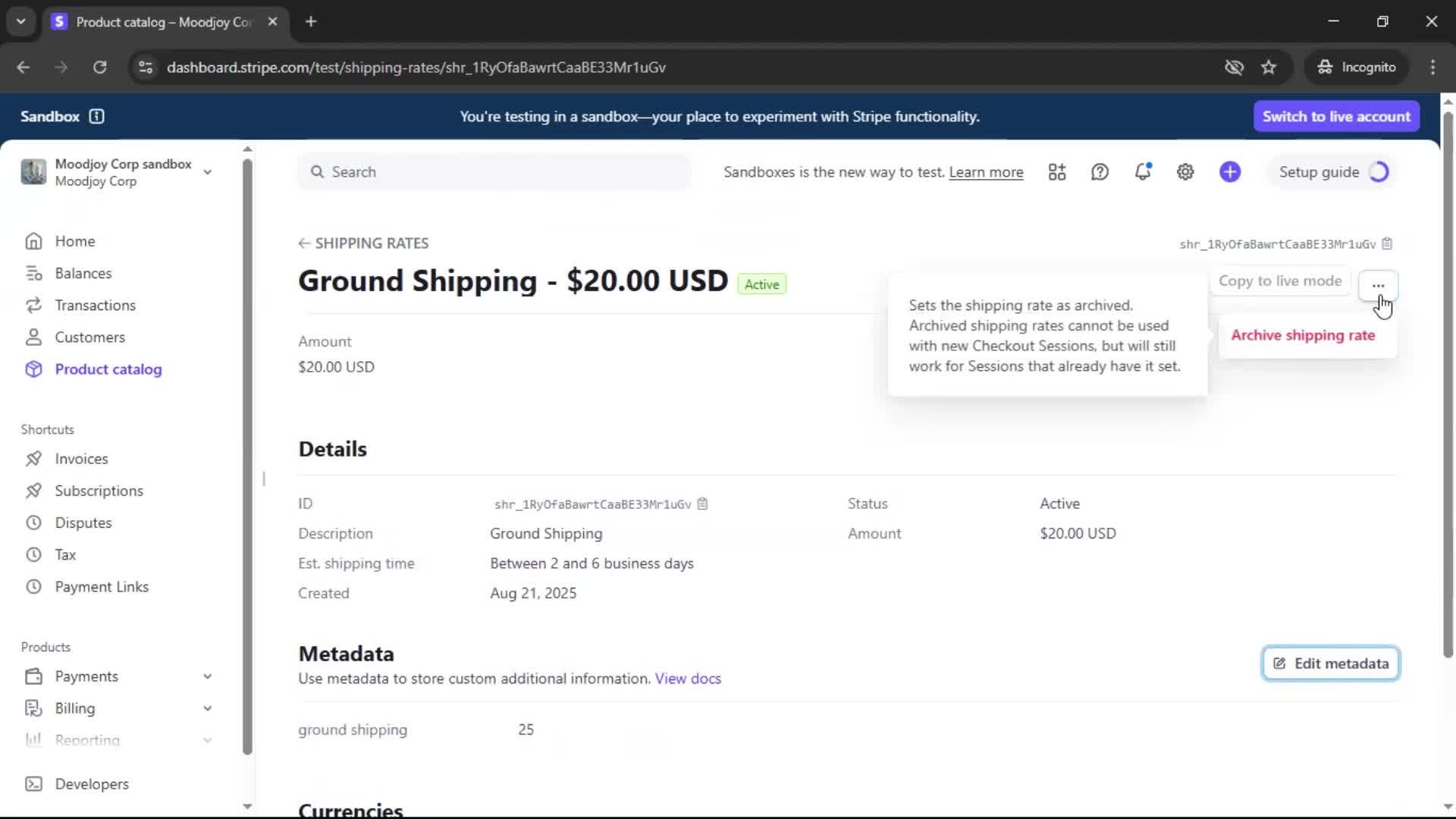Open the Developers section
Viewport: 1456px width, 819px height.
point(92,784)
